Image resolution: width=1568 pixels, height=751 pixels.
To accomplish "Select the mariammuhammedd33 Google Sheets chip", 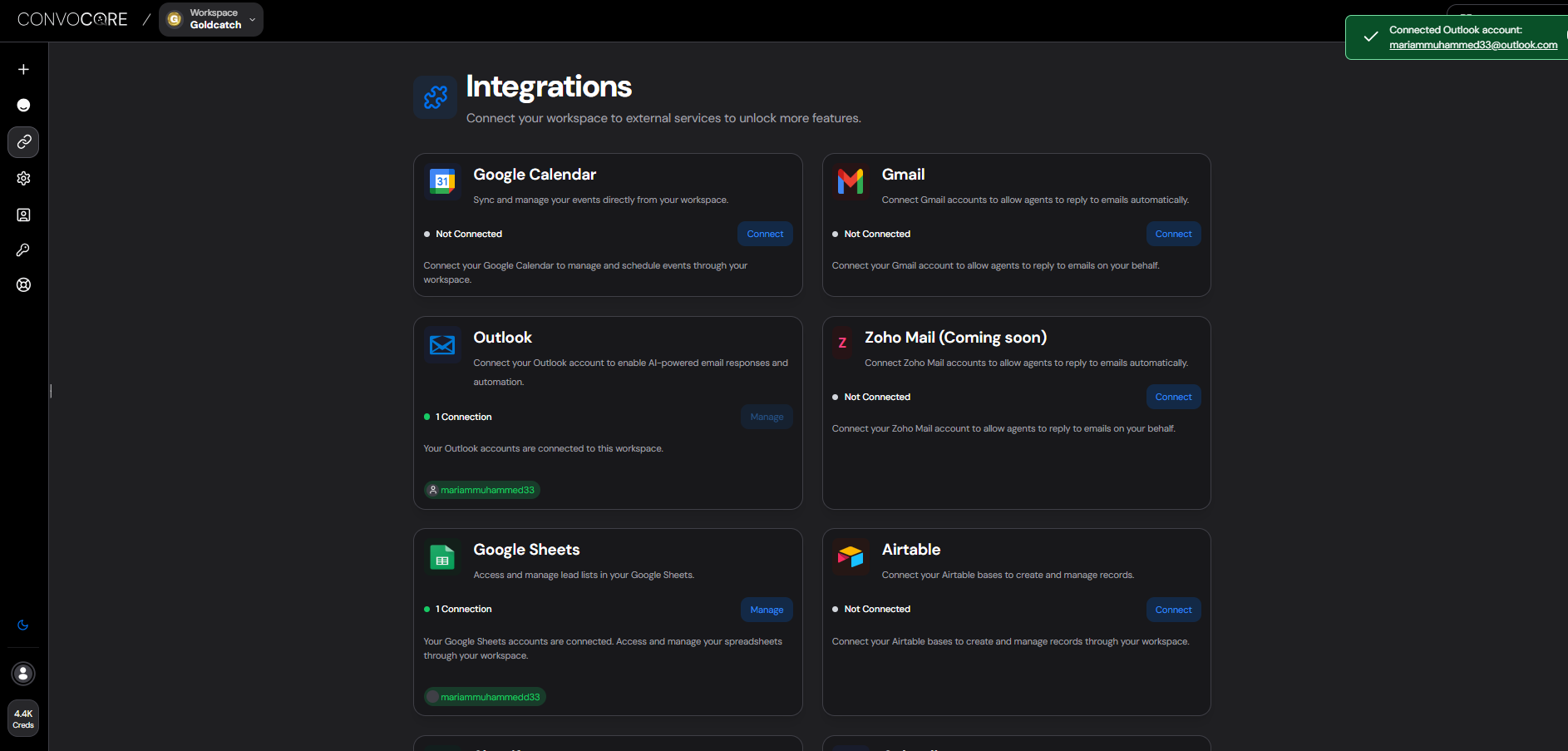I will pyautogui.click(x=486, y=697).
